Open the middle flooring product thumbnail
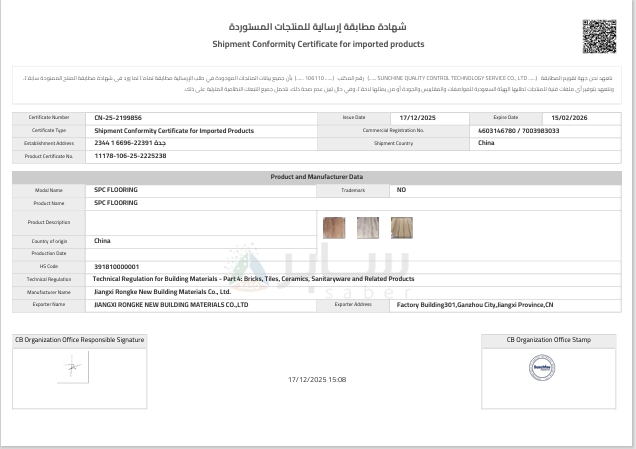Viewport: 636px width, 449px height. [368, 227]
